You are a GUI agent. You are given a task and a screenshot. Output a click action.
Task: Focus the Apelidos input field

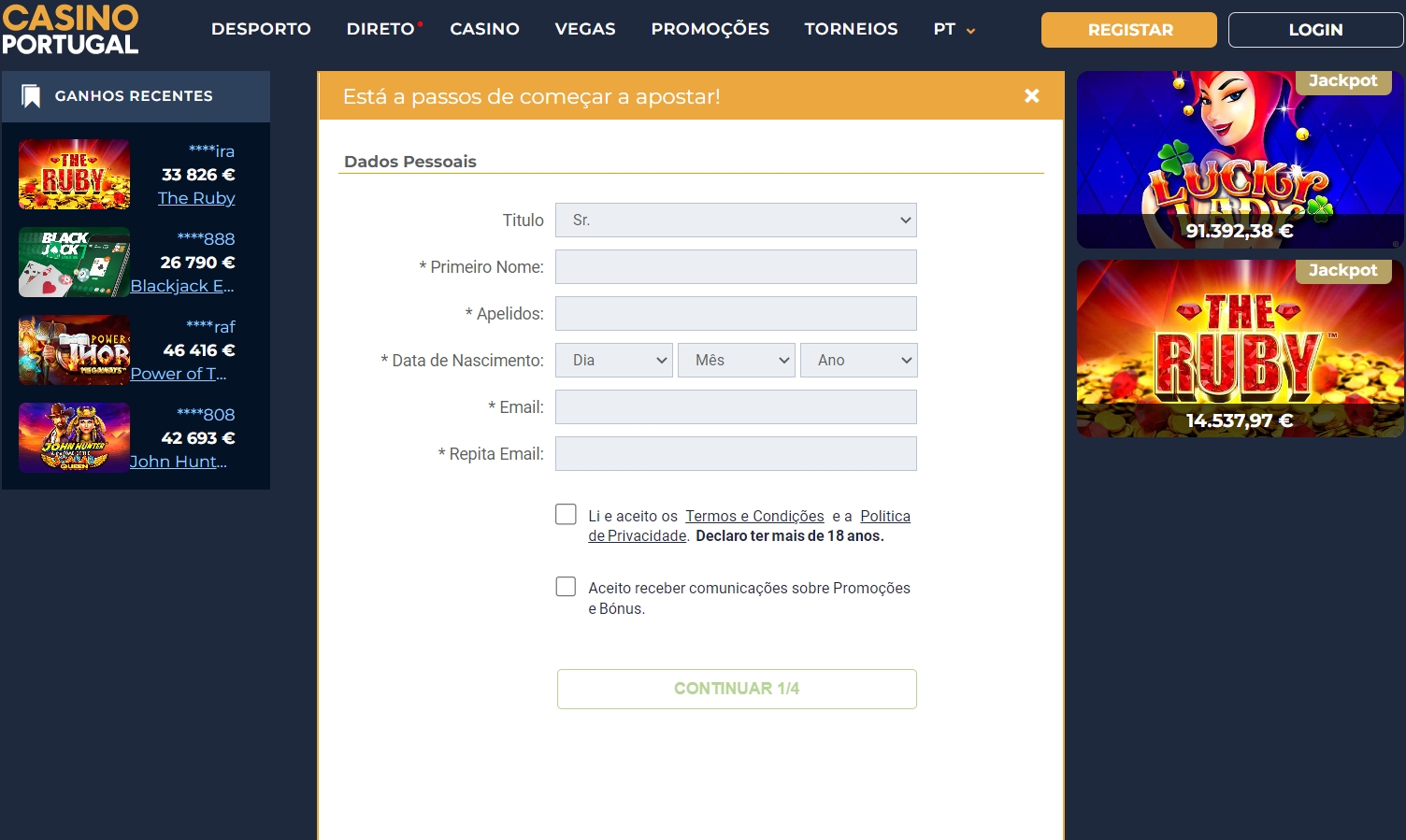tap(736, 314)
